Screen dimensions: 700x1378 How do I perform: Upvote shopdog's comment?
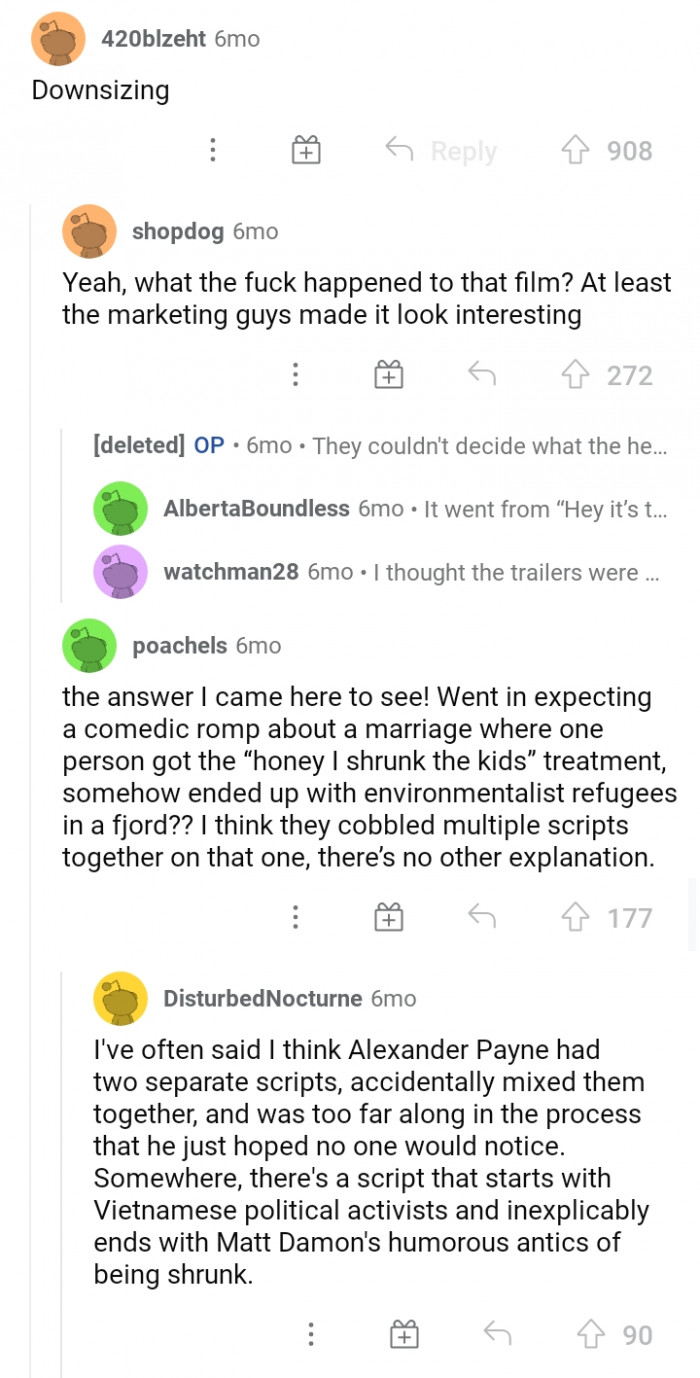tap(577, 375)
